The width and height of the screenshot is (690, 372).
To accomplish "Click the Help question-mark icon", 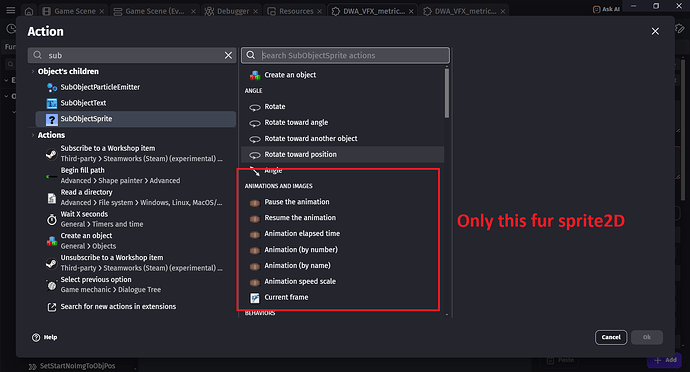I will click(36, 337).
